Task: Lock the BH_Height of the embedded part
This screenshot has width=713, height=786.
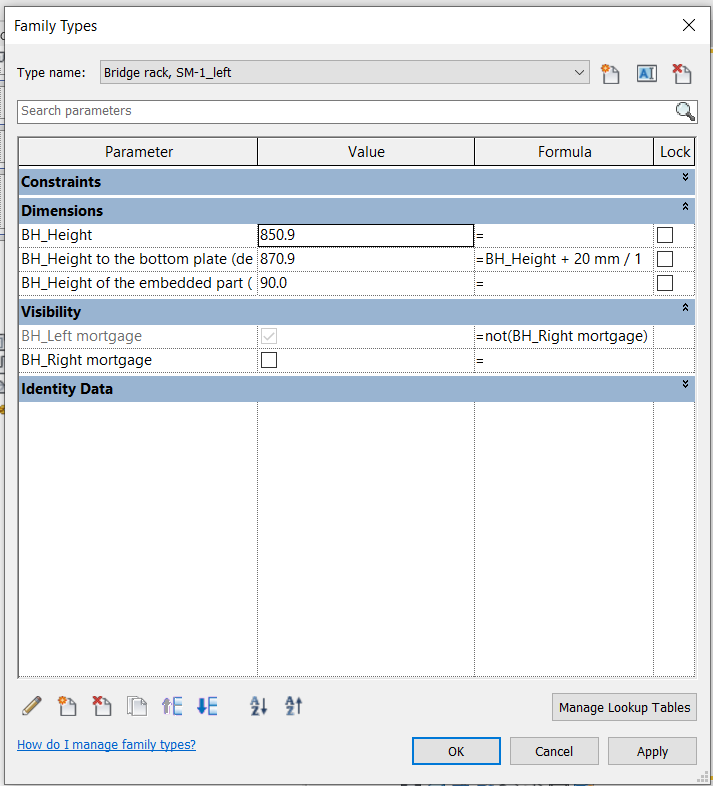Action: point(664,283)
